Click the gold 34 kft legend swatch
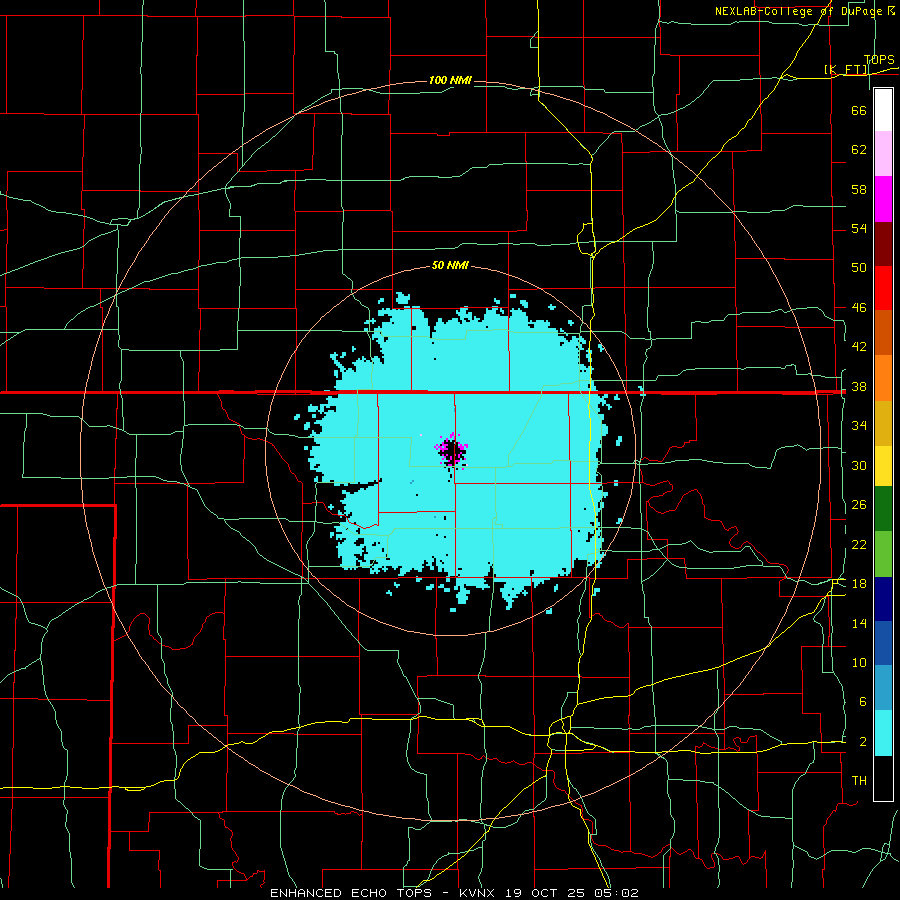The height and width of the screenshot is (900, 900). click(883, 424)
